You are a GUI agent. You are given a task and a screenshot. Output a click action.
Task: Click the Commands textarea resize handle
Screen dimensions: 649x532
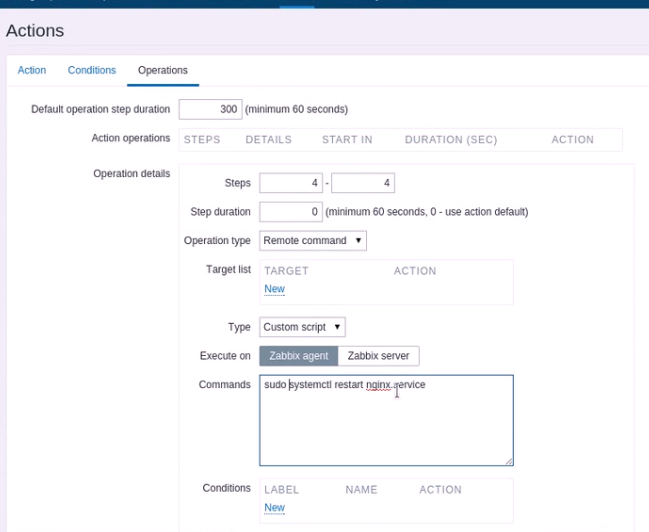coord(509,461)
